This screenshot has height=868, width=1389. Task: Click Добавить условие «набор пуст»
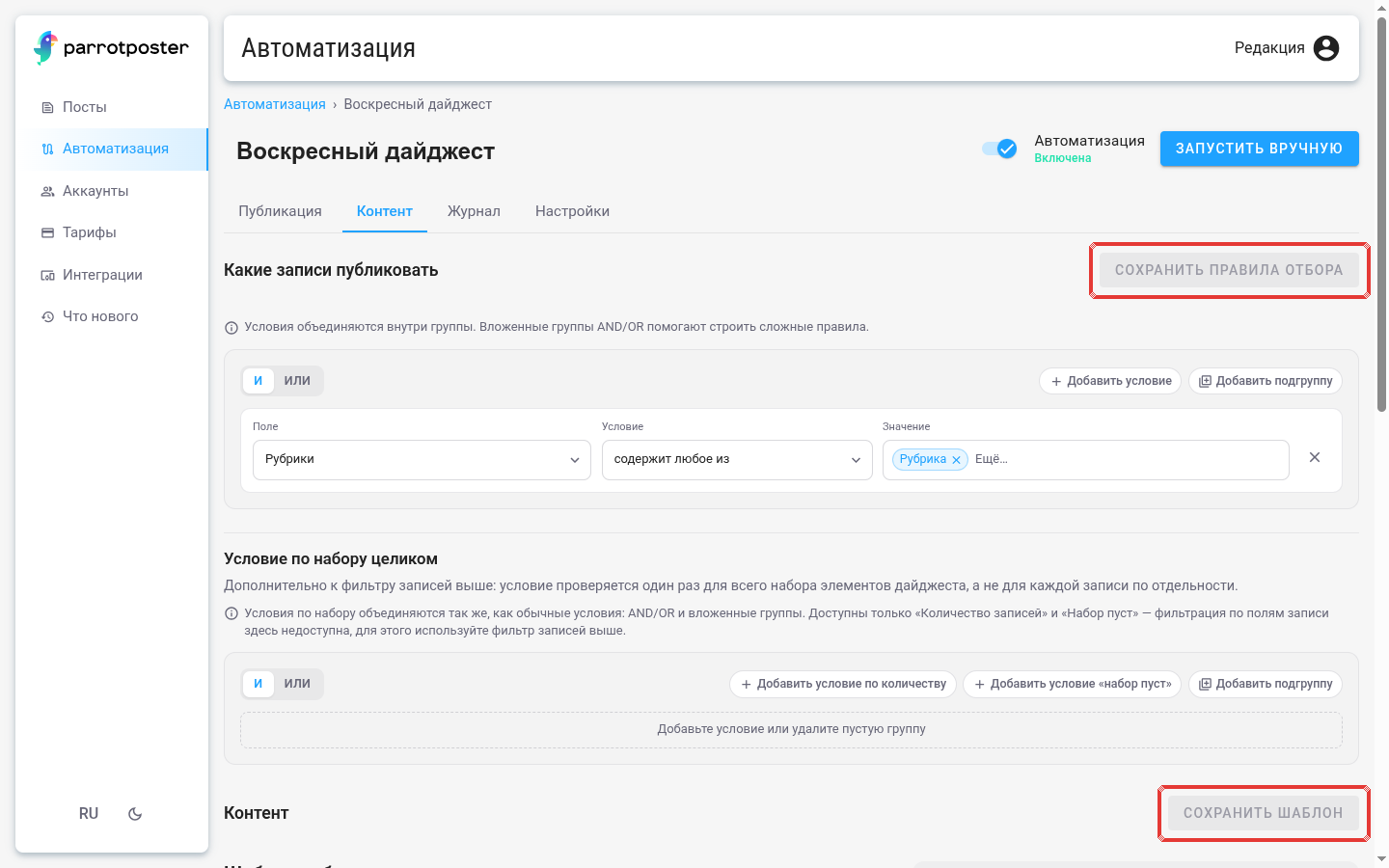tap(1073, 684)
